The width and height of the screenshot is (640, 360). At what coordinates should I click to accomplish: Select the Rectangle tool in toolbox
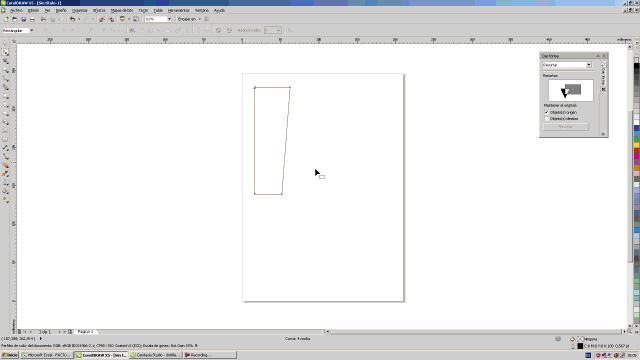coord(5,96)
